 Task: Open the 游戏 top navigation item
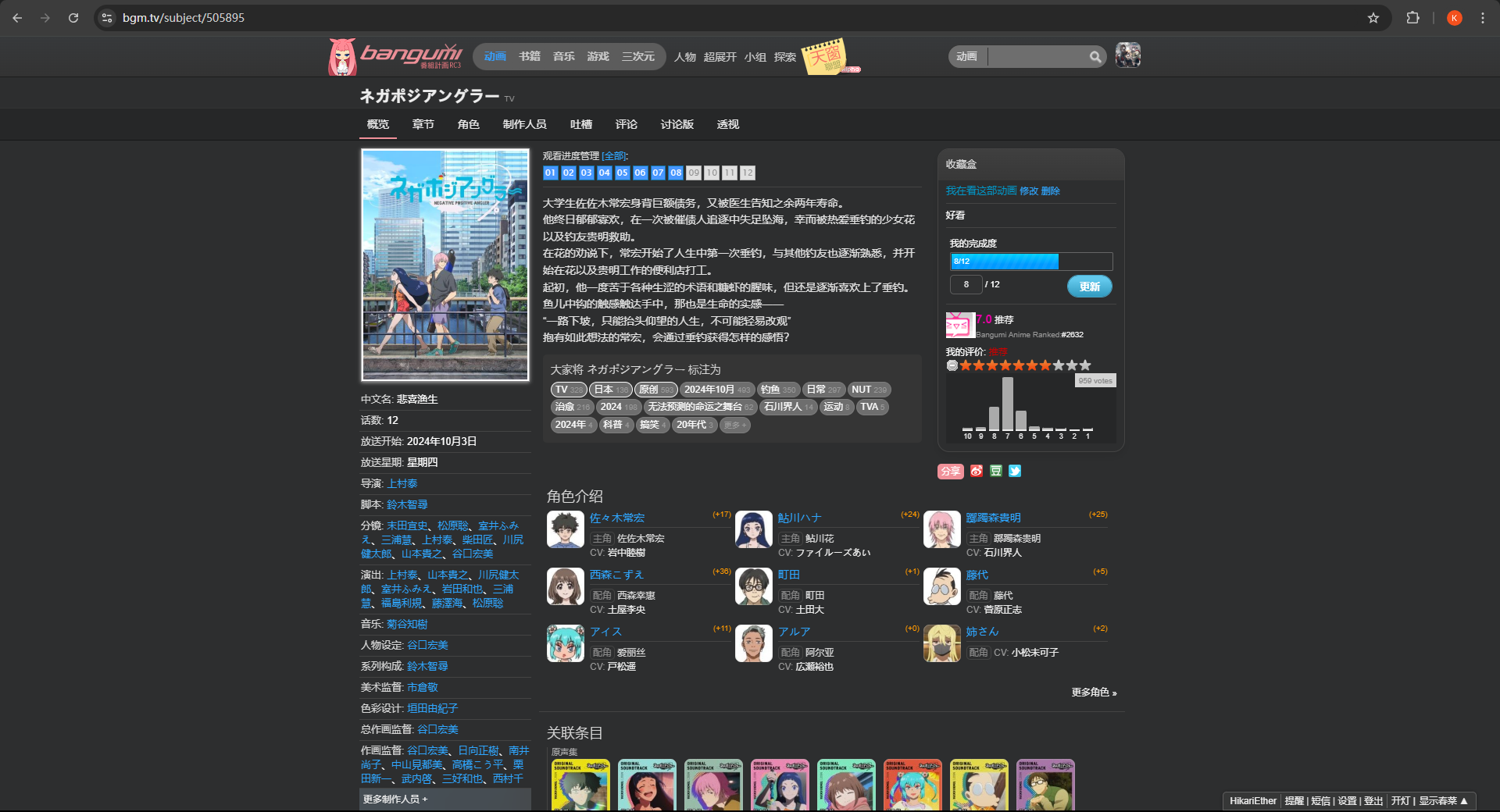coord(598,56)
